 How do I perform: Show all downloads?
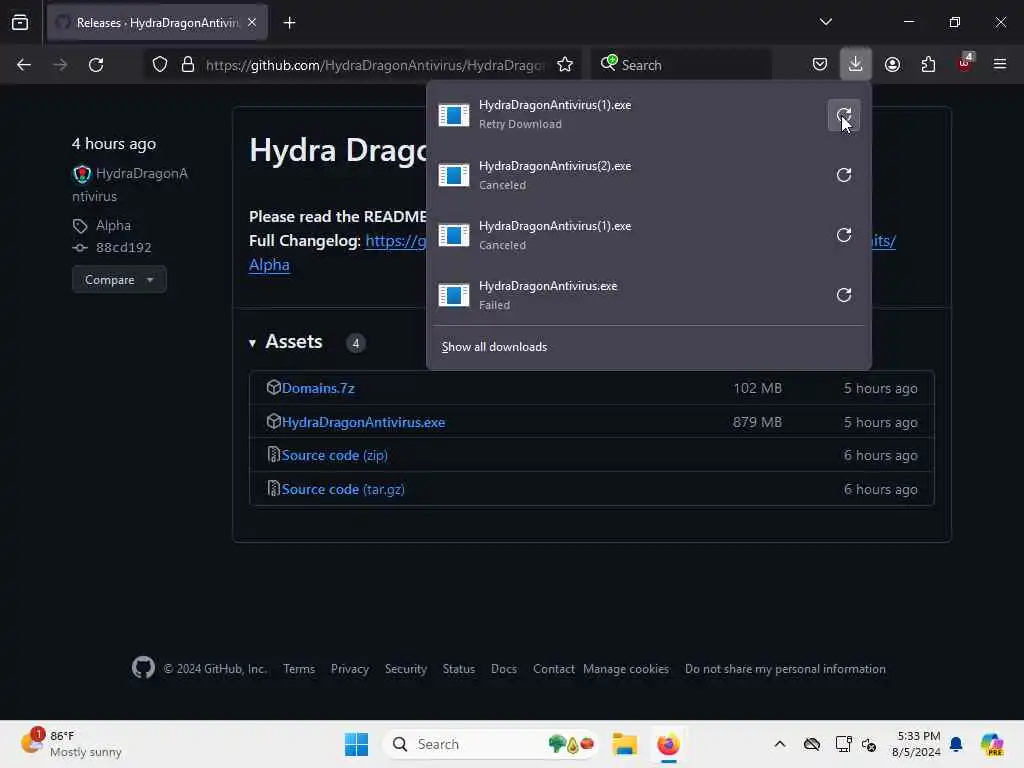pos(494,347)
